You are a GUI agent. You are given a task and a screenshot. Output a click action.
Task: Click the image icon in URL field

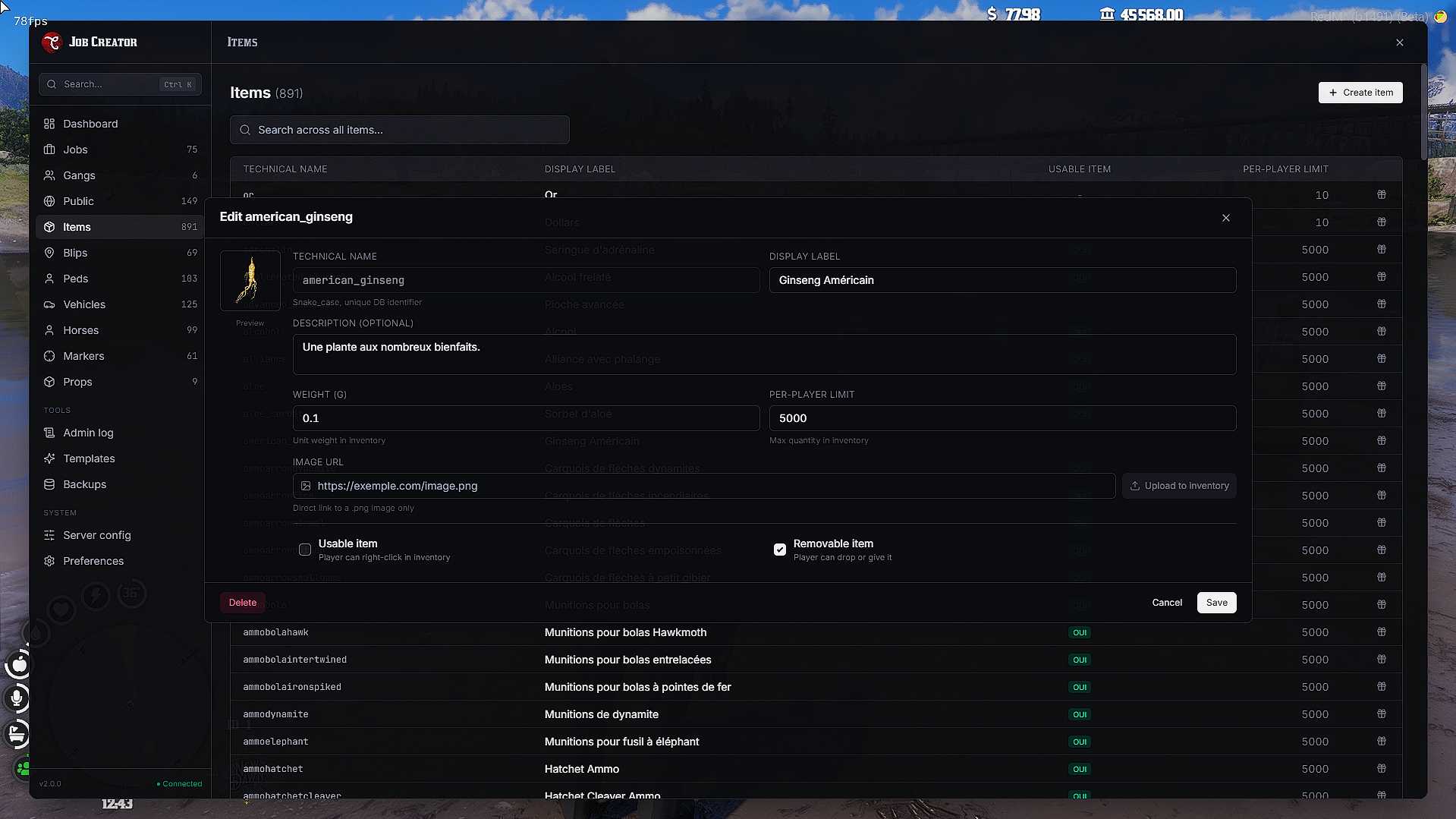pos(306,486)
